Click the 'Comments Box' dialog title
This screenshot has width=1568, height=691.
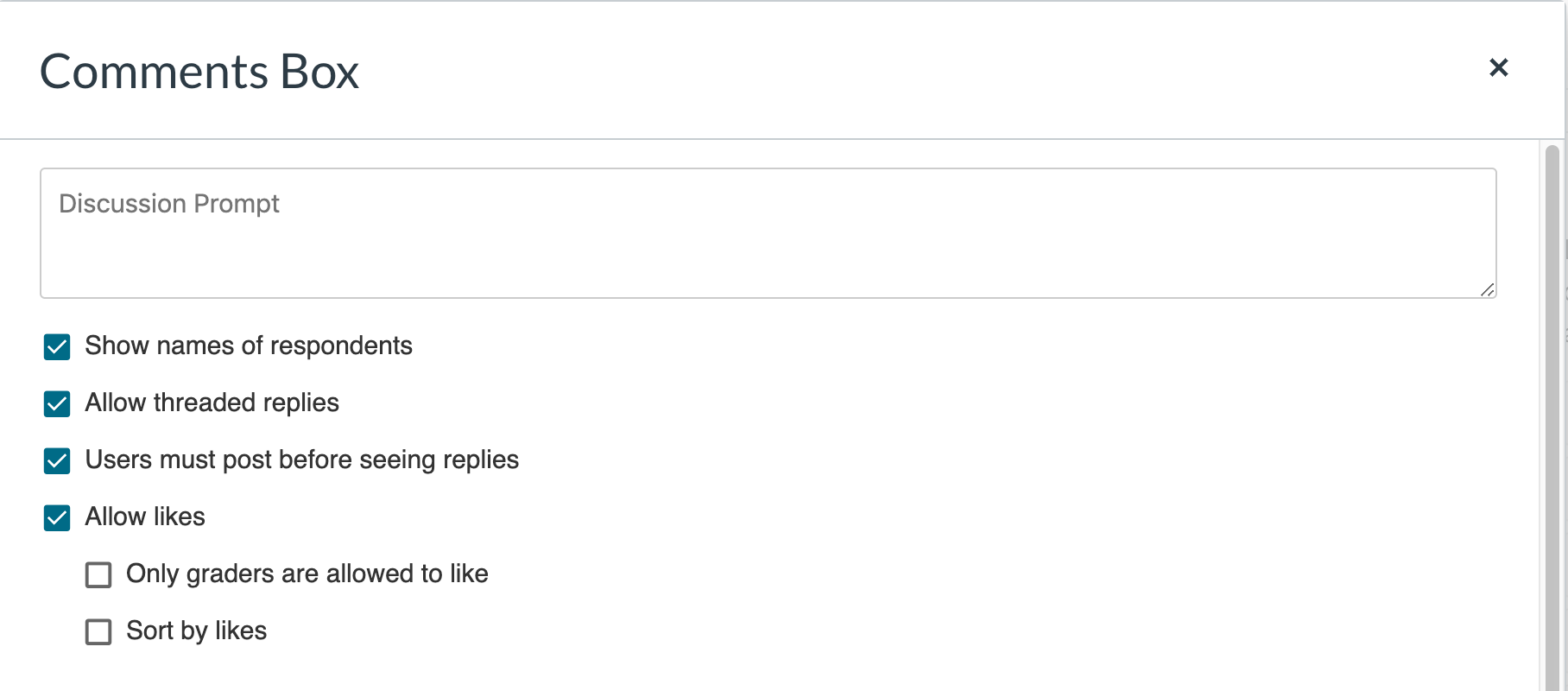pos(199,72)
